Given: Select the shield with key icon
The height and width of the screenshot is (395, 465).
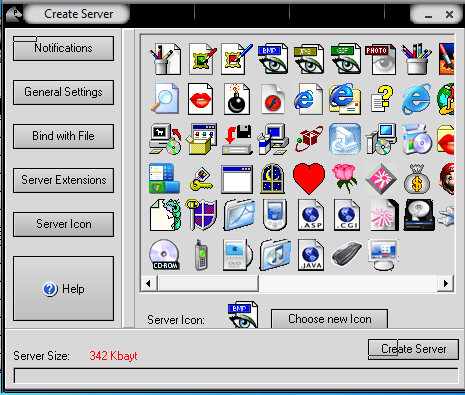Looking at the screenshot, I should coord(201,215).
